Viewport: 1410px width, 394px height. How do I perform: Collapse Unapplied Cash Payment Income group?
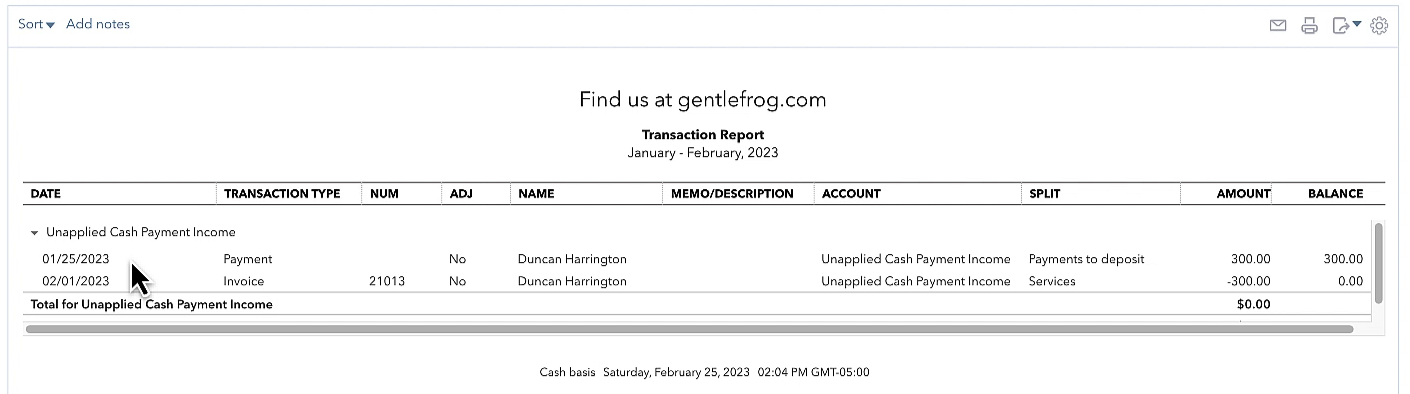pos(35,232)
